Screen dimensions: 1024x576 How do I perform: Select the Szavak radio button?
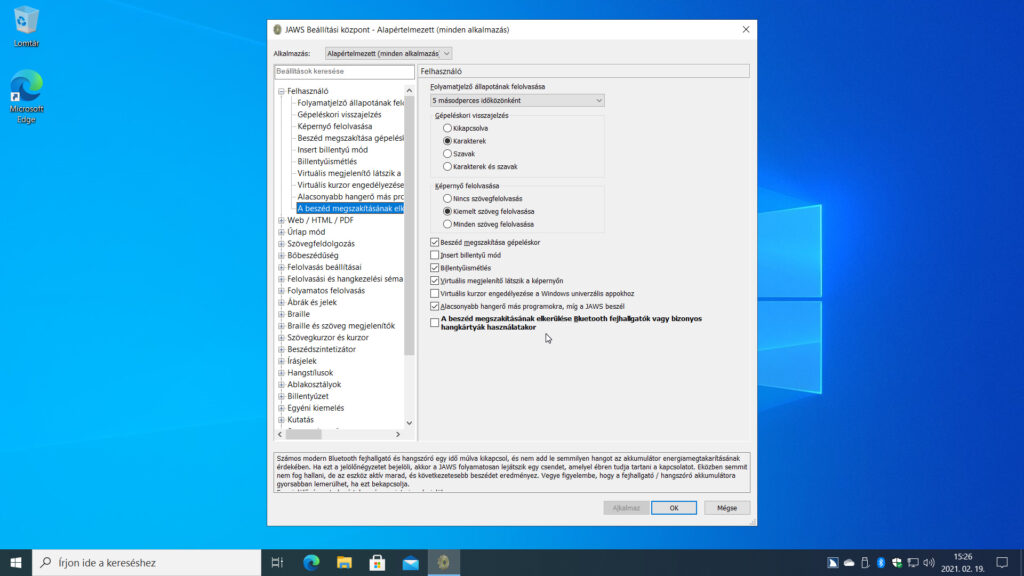click(x=447, y=153)
